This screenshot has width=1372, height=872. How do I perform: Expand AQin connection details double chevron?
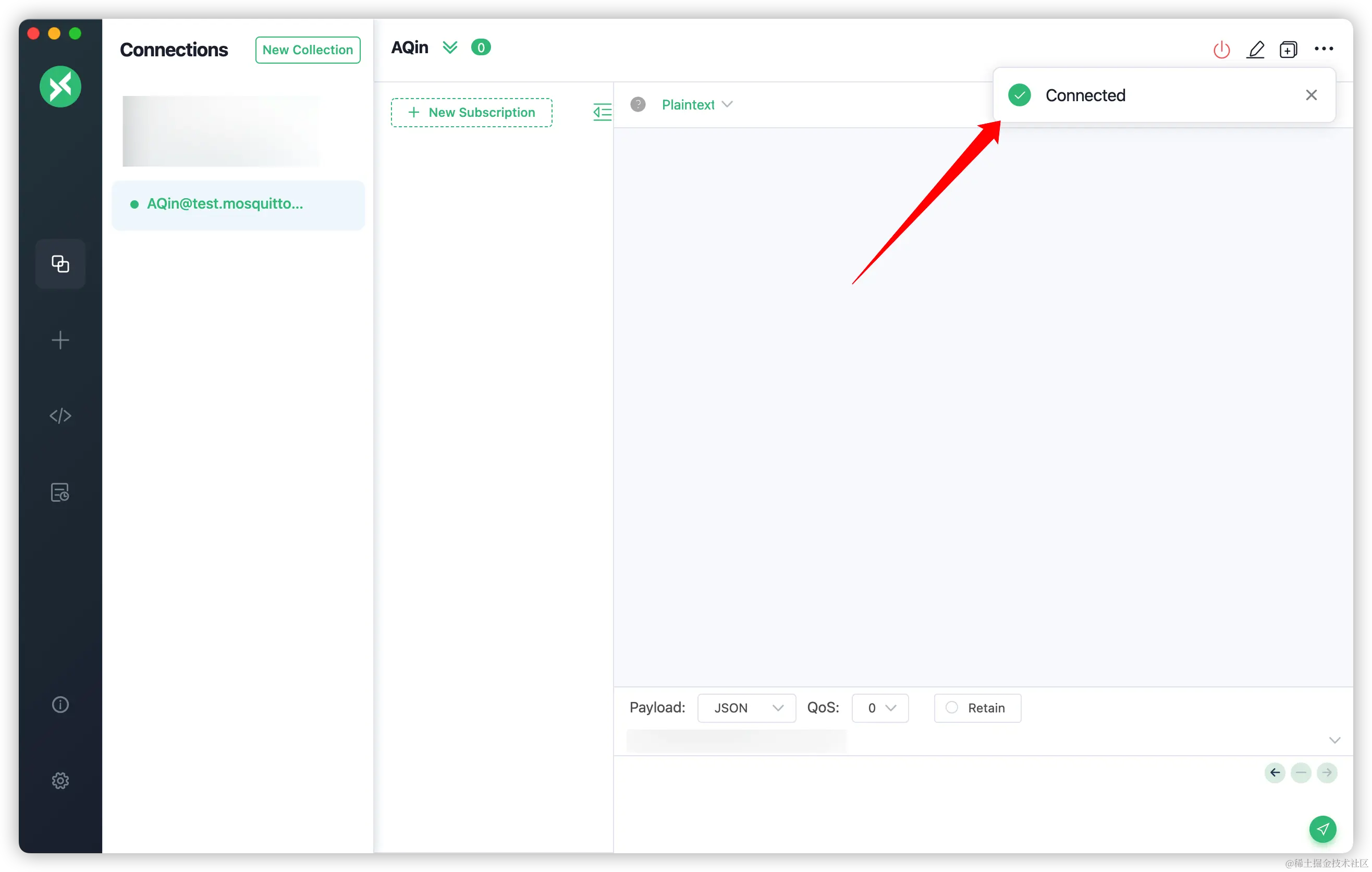(x=450, y=48)
